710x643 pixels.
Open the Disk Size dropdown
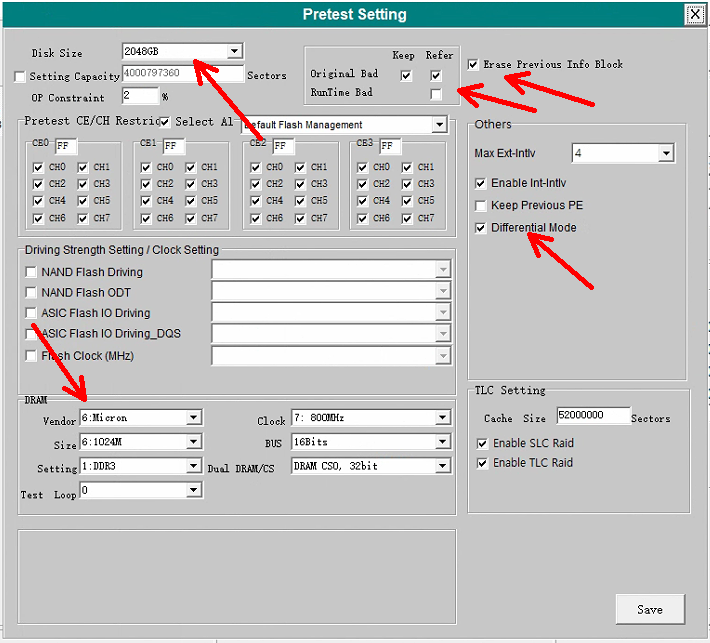pyautogui.click(x=234, y=51)
